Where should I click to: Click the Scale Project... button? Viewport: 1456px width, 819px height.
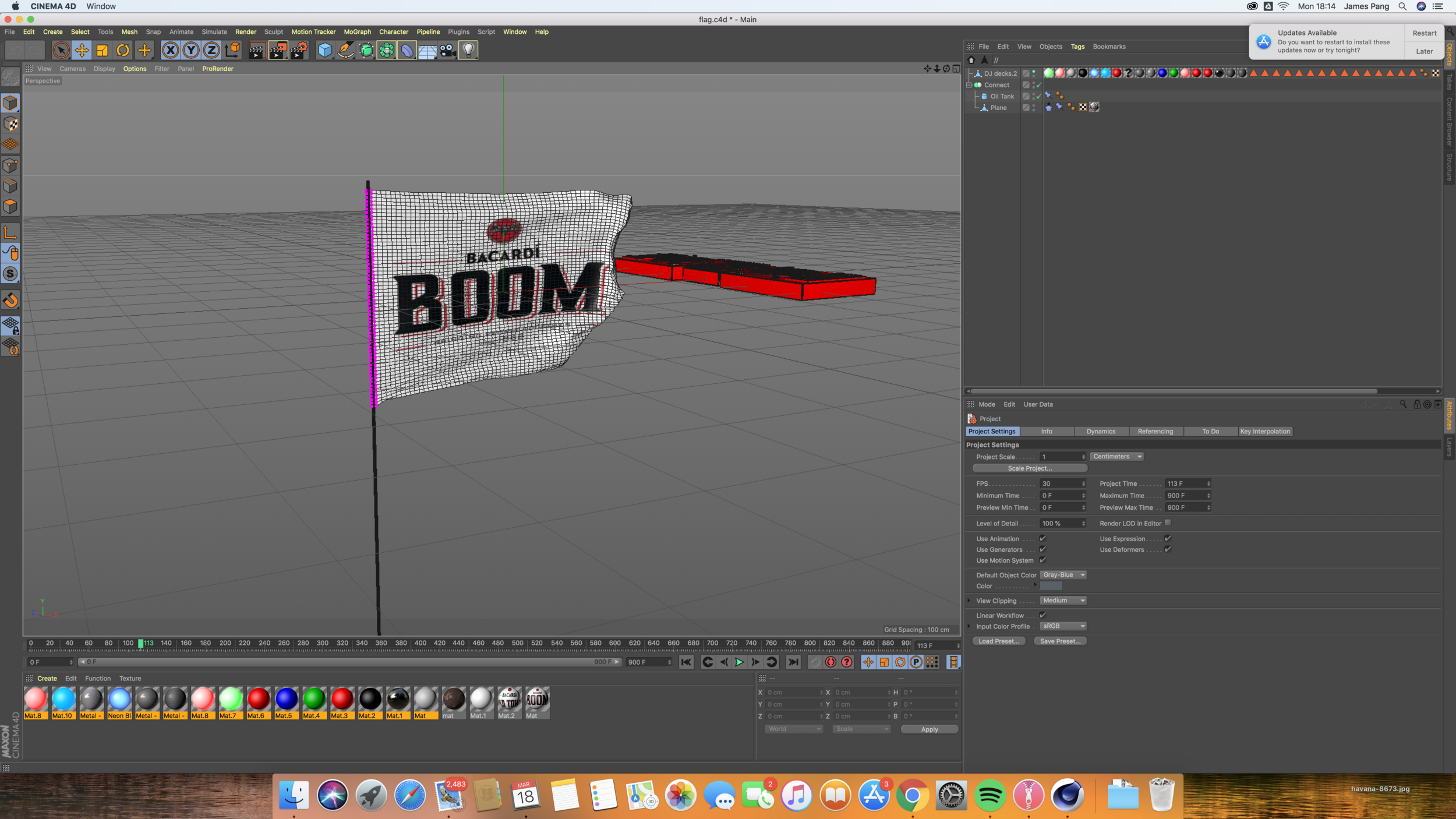pyautogui.click(x=1030, y=468)
